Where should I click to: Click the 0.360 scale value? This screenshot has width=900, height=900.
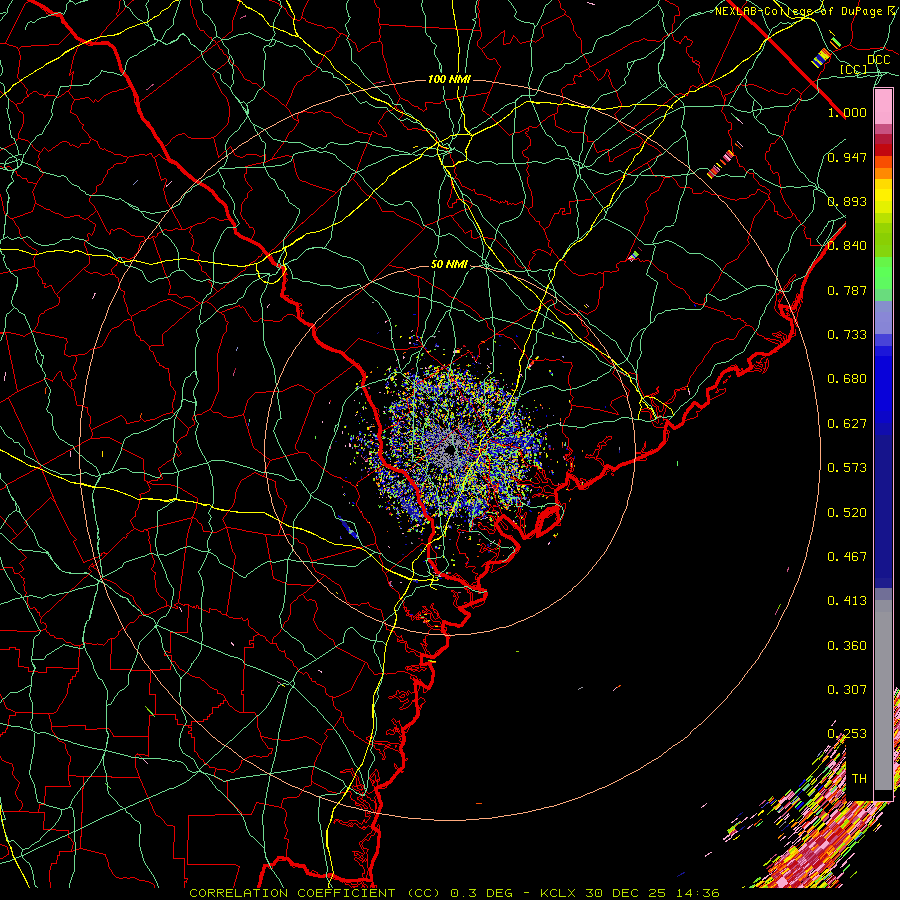(847, 646)
